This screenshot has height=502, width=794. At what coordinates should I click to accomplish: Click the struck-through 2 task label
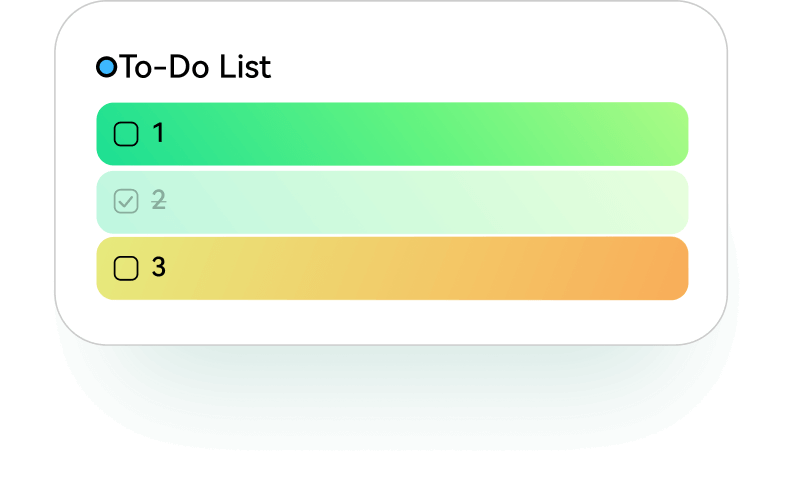[158, 200]
